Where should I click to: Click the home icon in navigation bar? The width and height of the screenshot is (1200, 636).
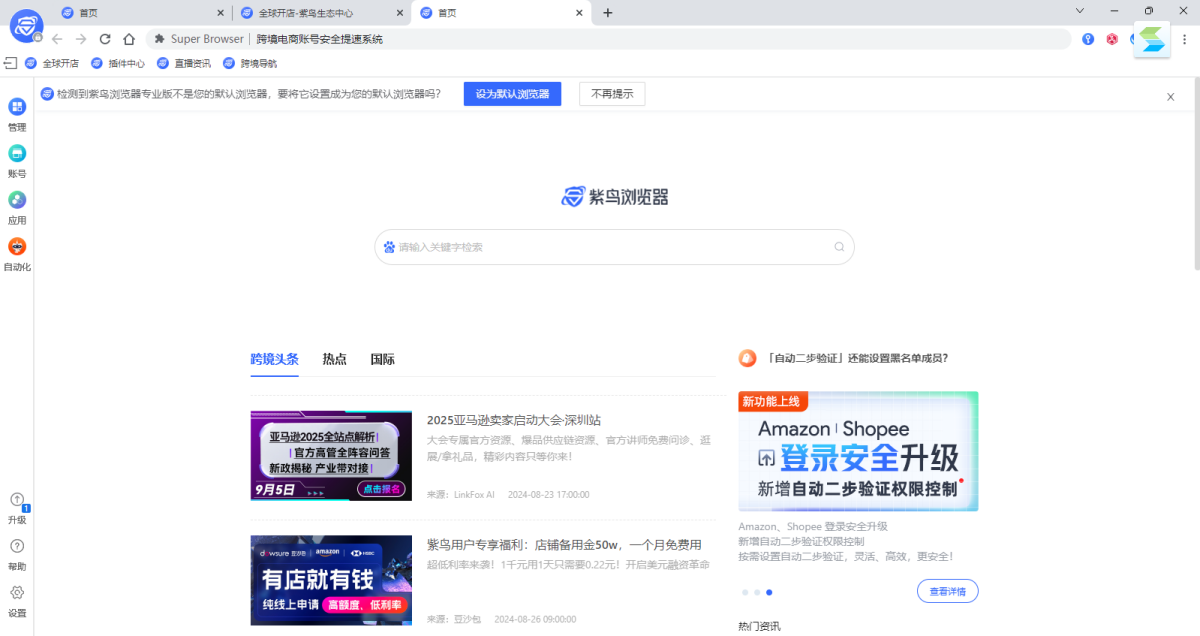129,39
